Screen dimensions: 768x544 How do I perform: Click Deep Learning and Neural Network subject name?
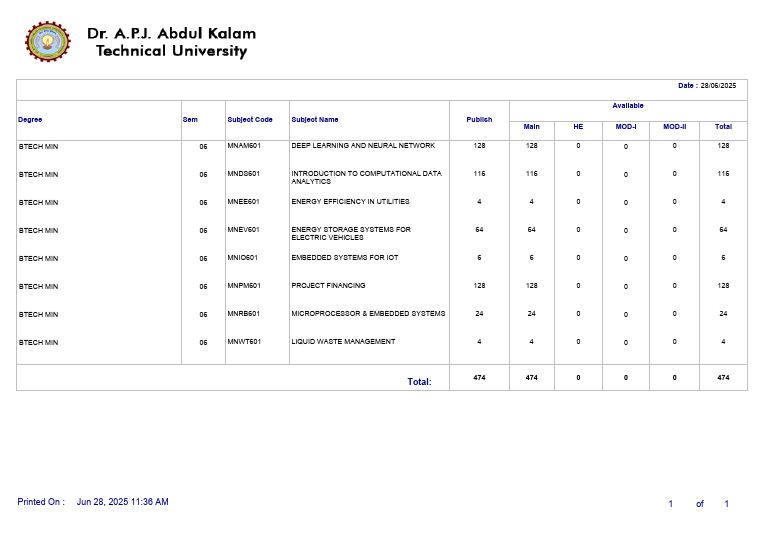coord(363,146)
